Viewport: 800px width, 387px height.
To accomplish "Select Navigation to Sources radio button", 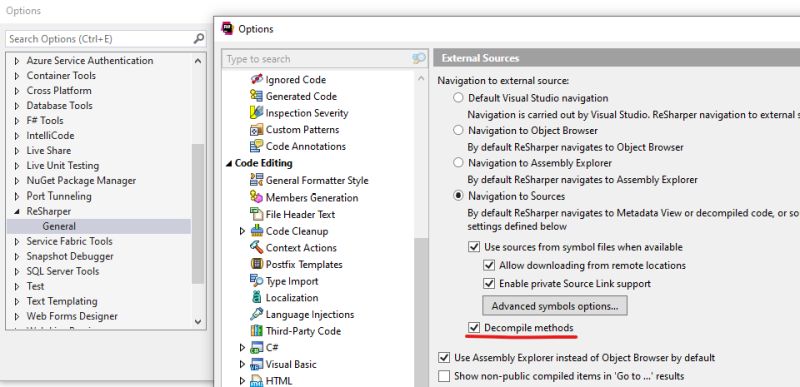I will 459,196.
